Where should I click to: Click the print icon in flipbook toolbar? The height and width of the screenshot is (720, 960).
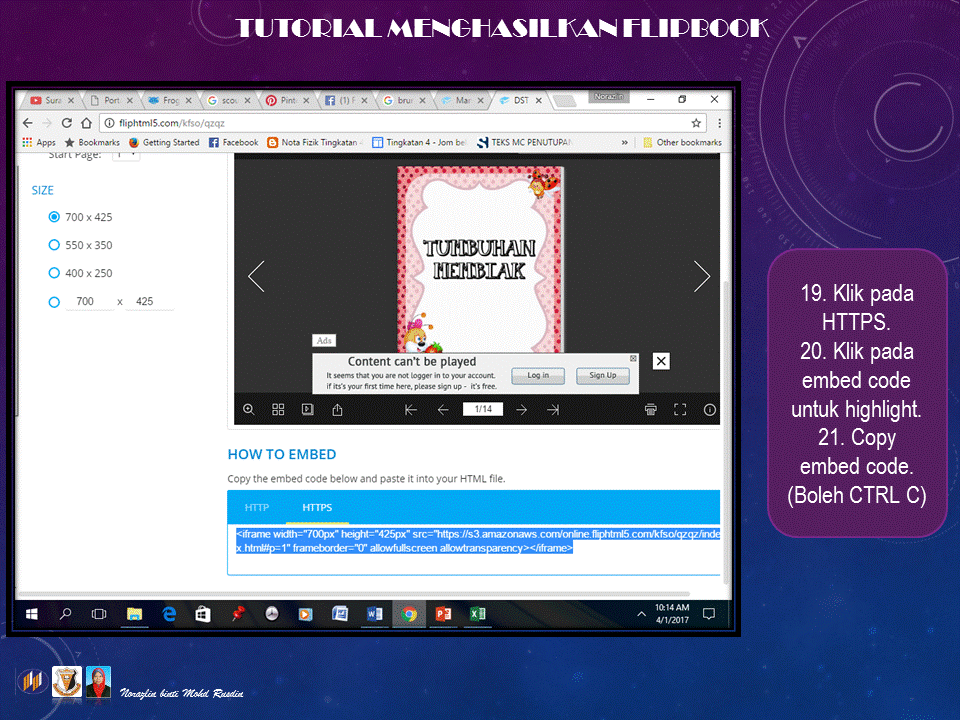tap(651, 410)
